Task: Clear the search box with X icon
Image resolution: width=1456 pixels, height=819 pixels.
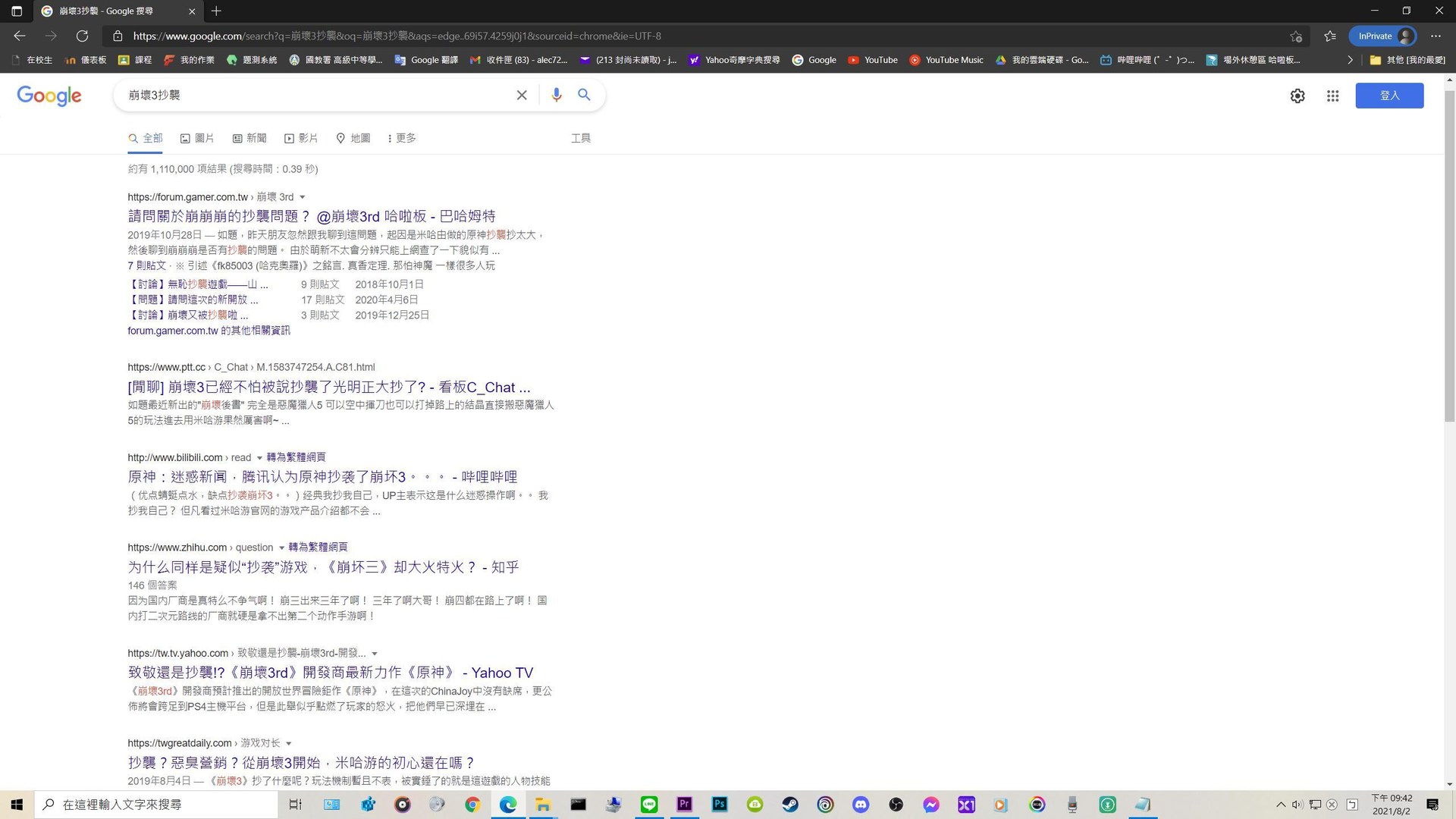Action: (x=522, y=95)
